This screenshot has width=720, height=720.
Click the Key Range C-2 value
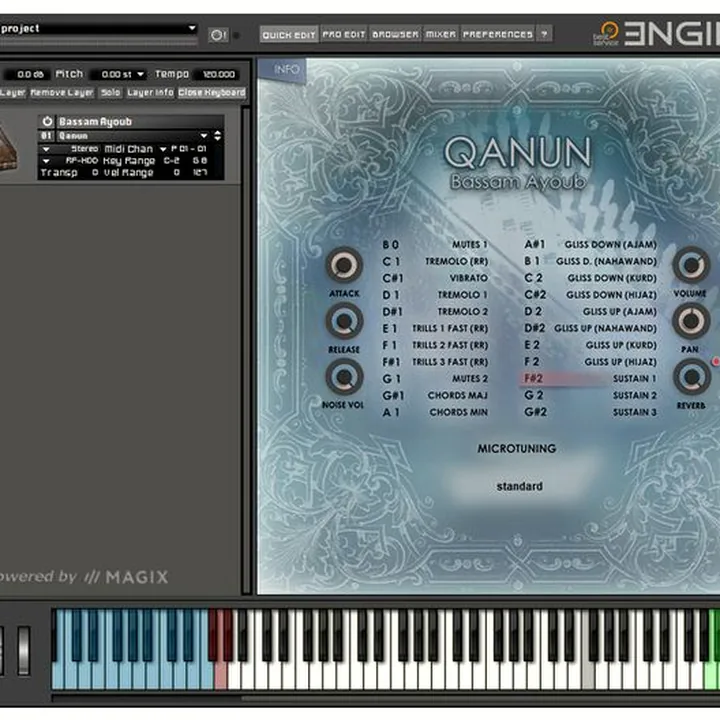tap(171, 161)
